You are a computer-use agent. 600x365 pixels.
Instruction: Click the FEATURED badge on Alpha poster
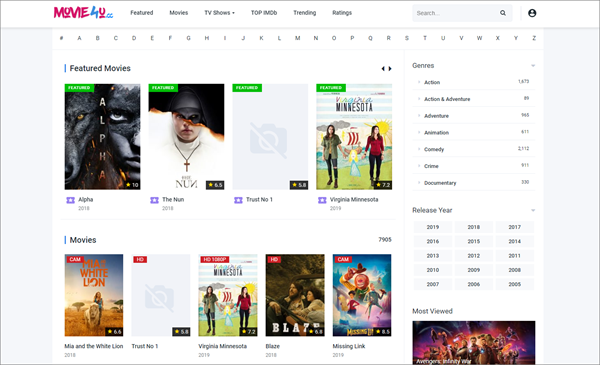pos(79,88)
